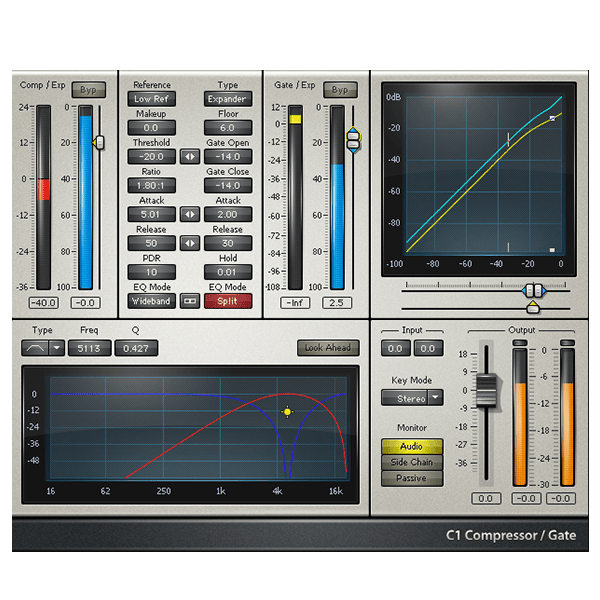Select the Audio monitor option
Screen dimensions: 600x600
coord(412,447)
